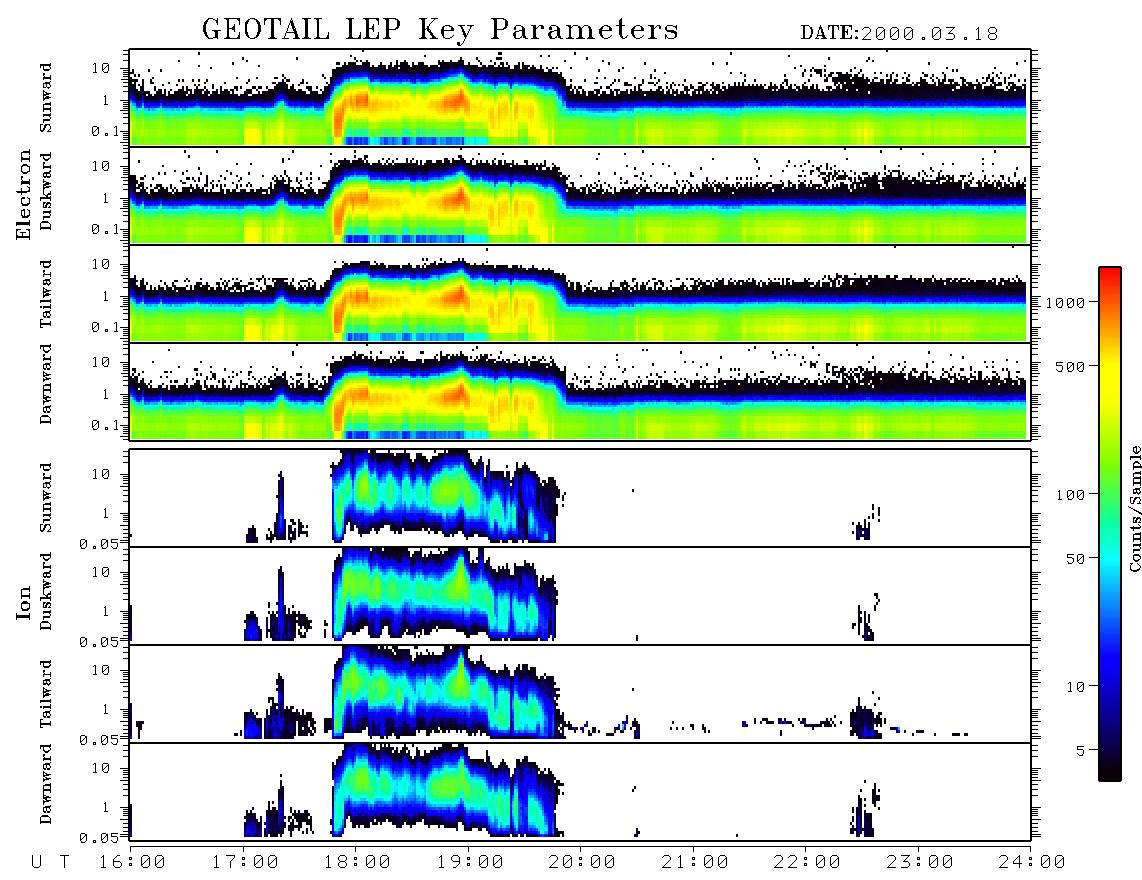Select the "21:00" time tick label

click(696, 862)
